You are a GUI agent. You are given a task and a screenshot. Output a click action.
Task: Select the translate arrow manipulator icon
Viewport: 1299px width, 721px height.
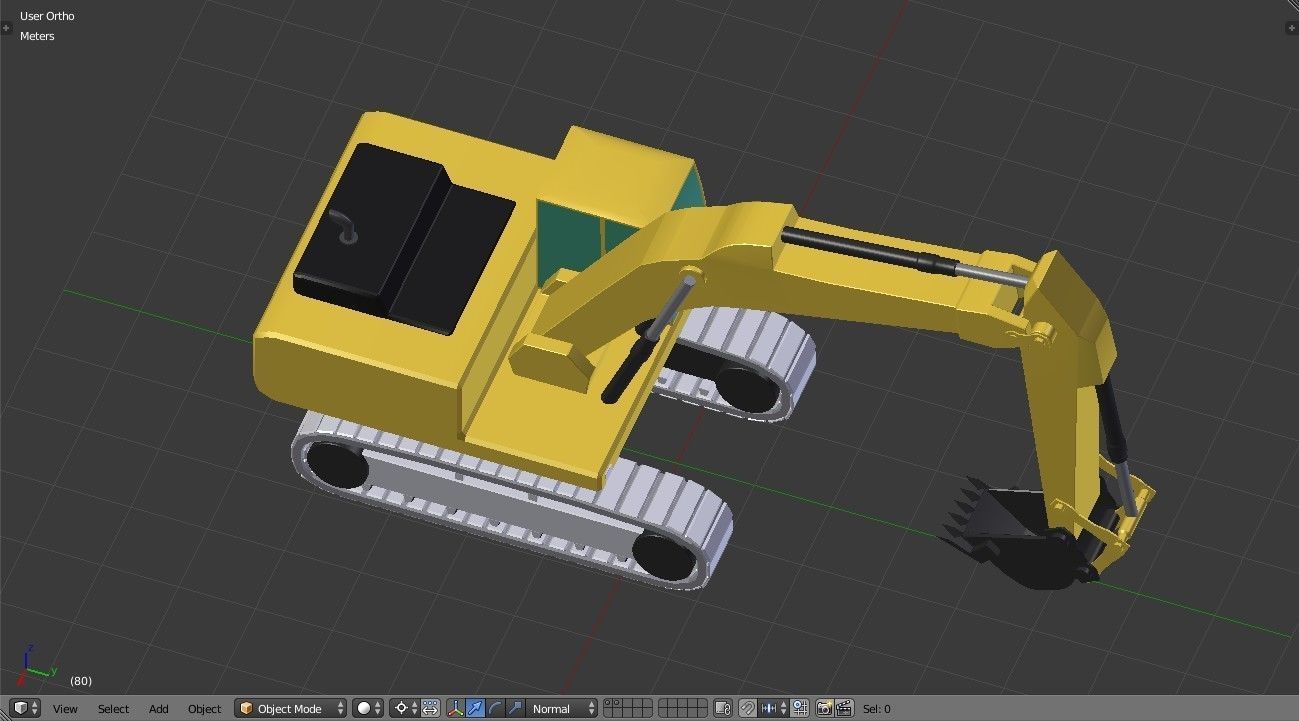[x=476, y=708]
